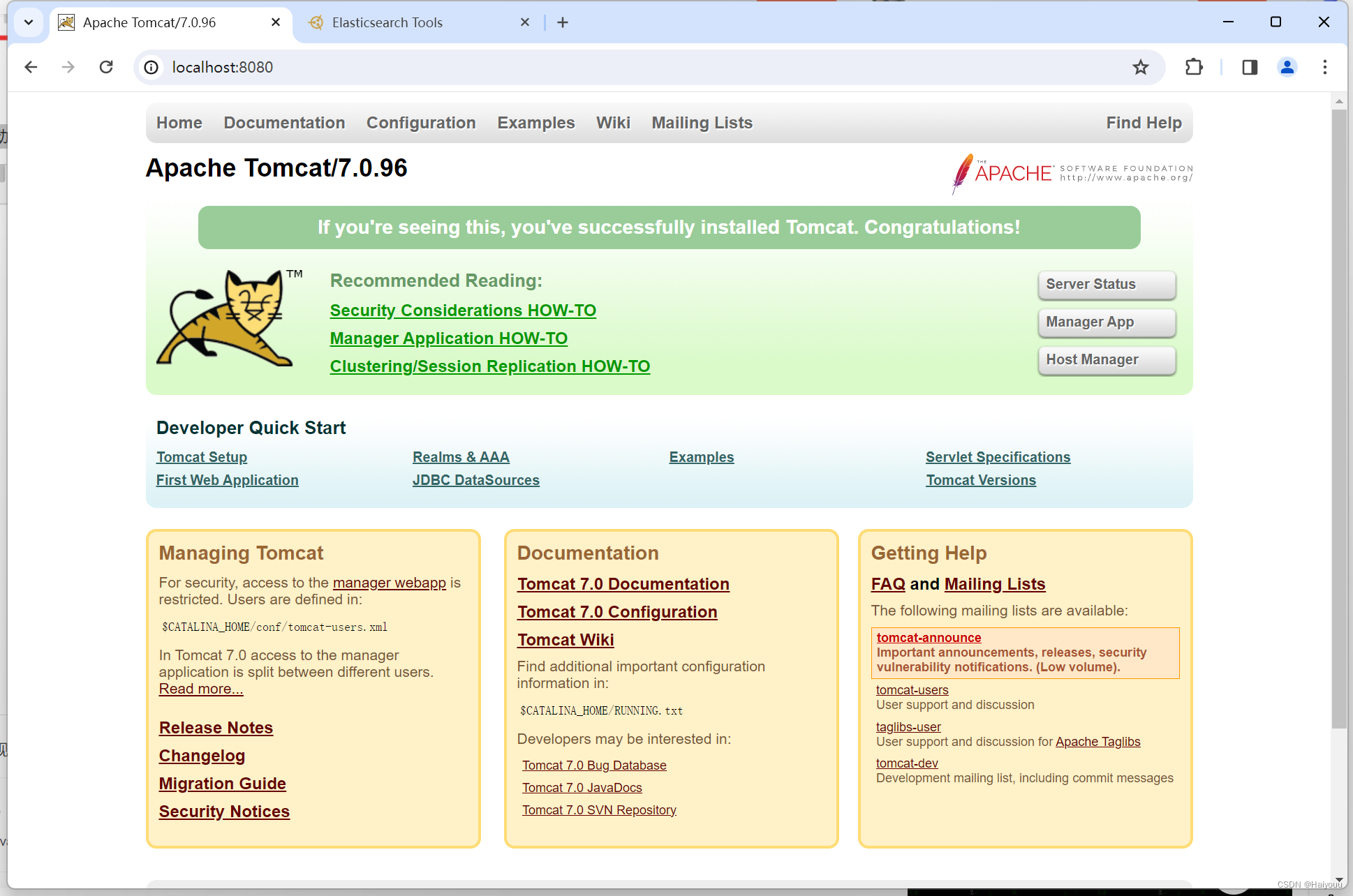
Task: Open the manager webapp link
Action: 389,583
